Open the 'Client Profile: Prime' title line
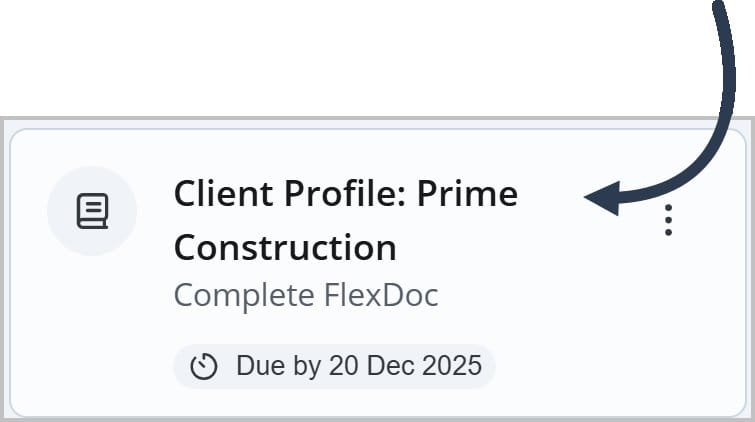The image size is (755, 422). pyautogui.click(x=346, y=194)
